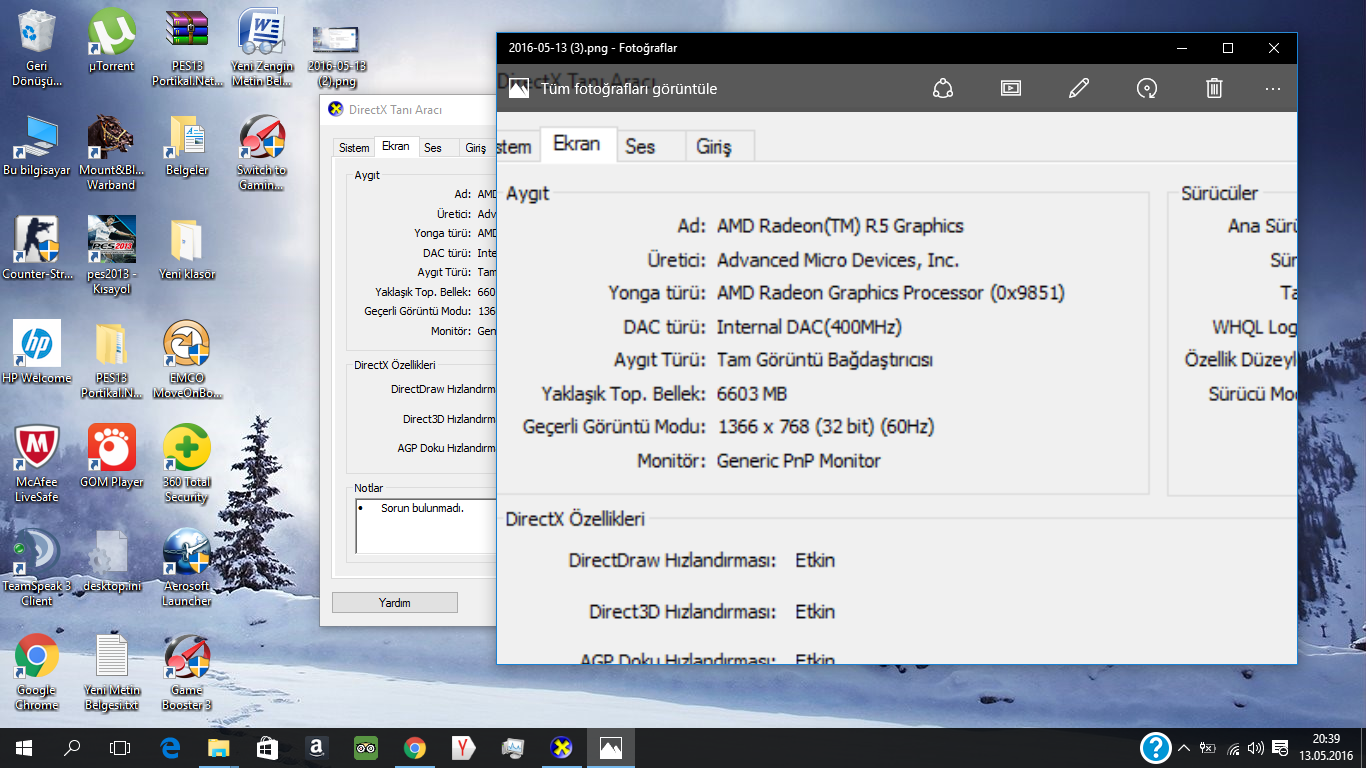The width and height of the screenshot is (1366, 768).
Task: Select Yeni Zengin Metin Belgesi Word icon
Action: (262, 47)
